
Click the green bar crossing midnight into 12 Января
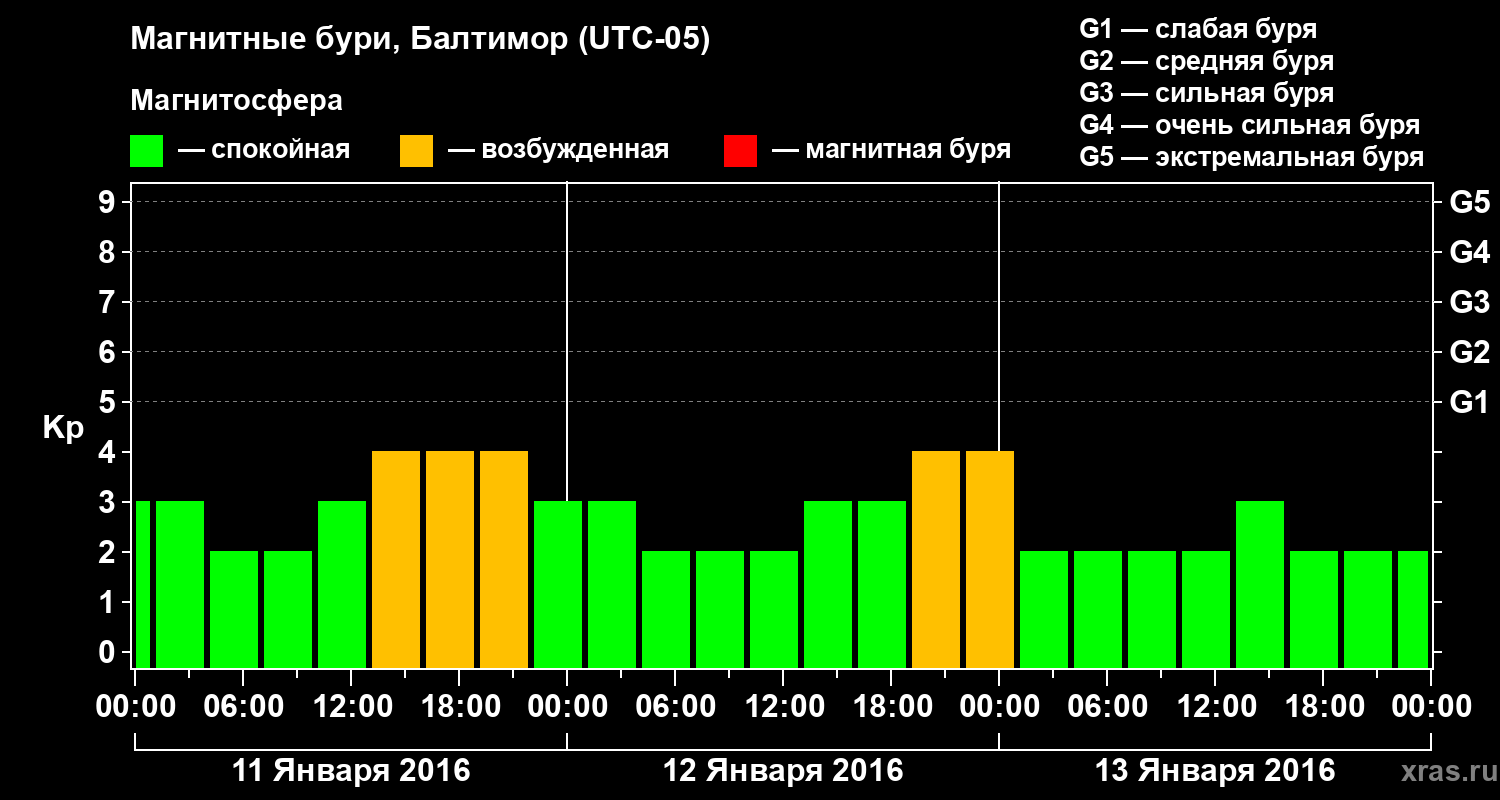coord(558,584)
